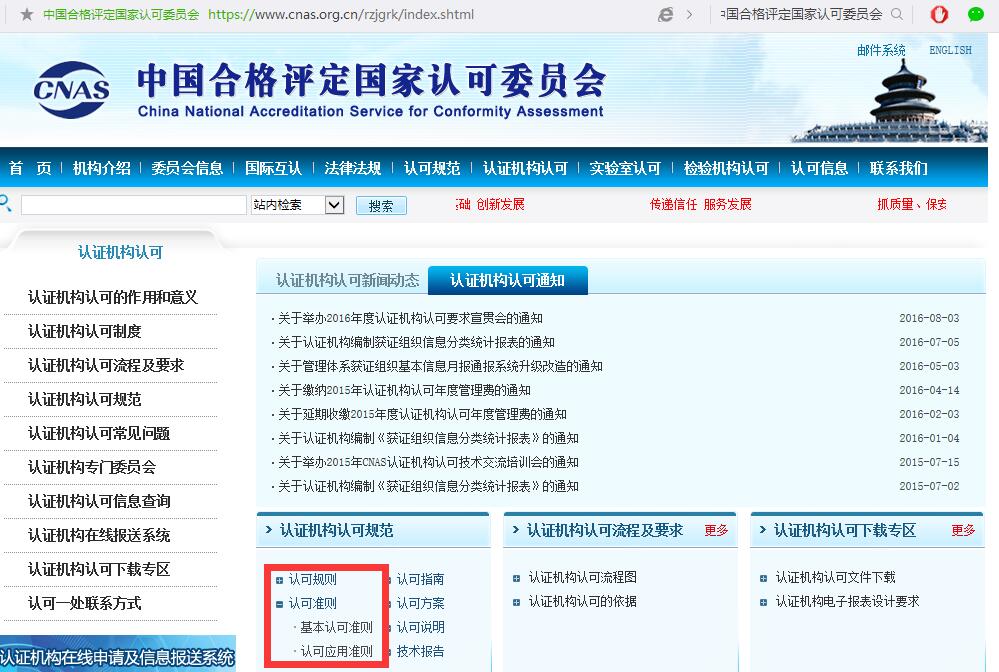
Task: Open the 2016年度认证机构认可要求宣贯会 notice
Action: (x=410, y=318)
